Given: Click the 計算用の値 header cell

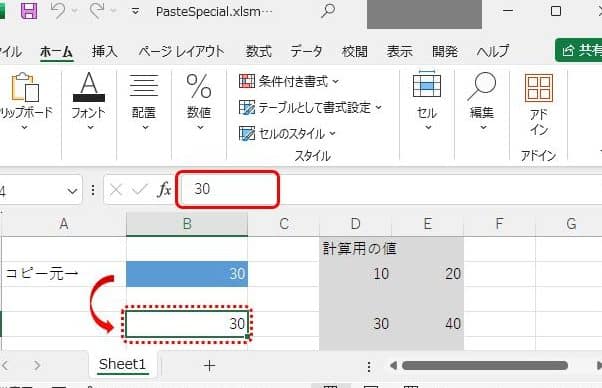Looking at the screenshot, I should 356,249.
